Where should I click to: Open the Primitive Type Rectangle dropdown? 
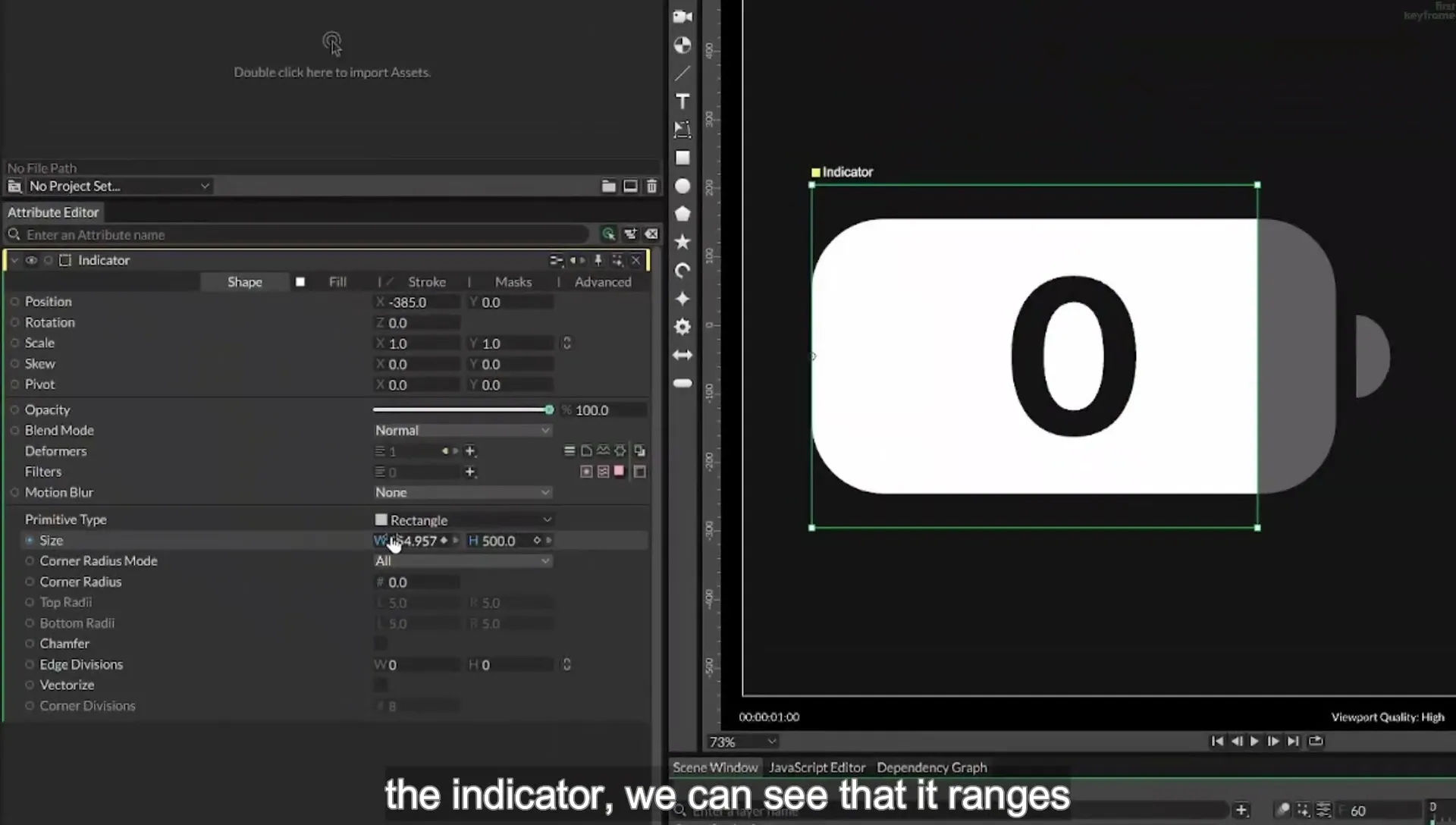click(463, 520)
